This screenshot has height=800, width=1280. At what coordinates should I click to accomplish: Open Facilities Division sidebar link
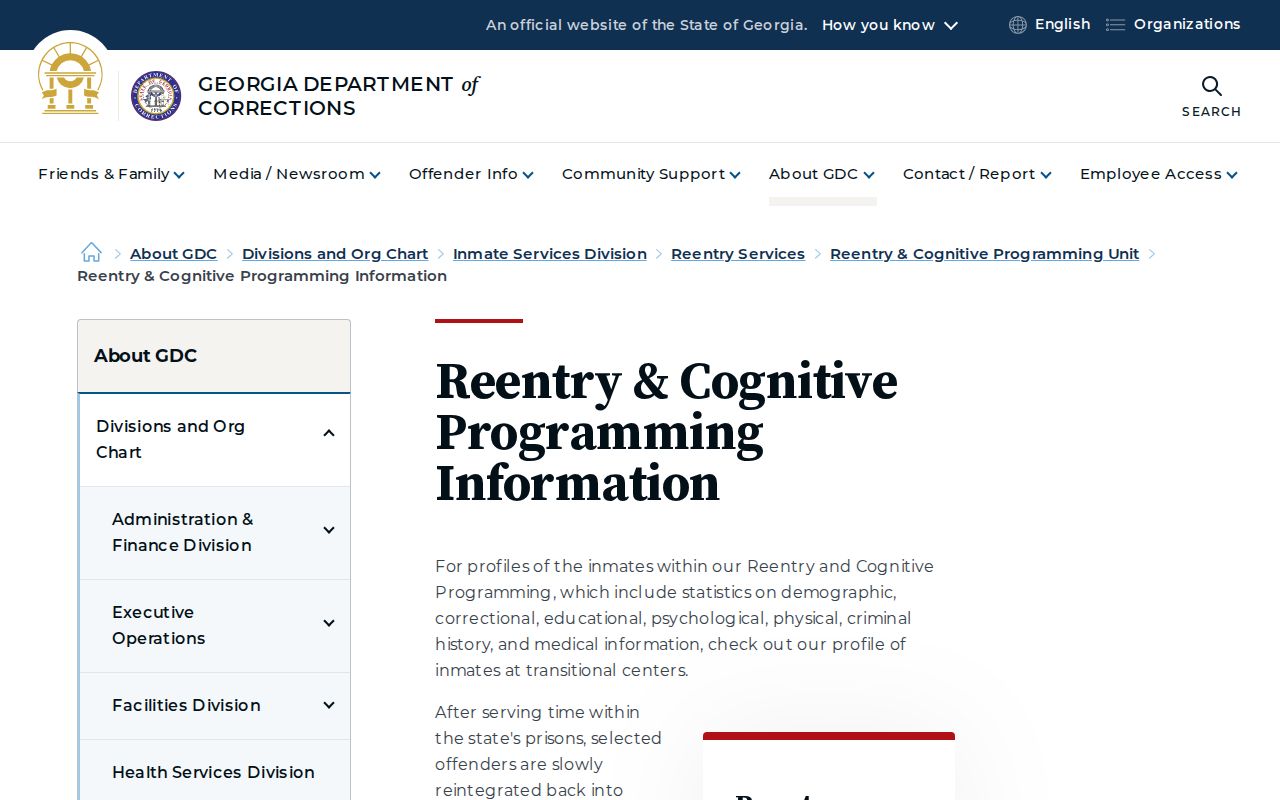[x=186, y=705]
